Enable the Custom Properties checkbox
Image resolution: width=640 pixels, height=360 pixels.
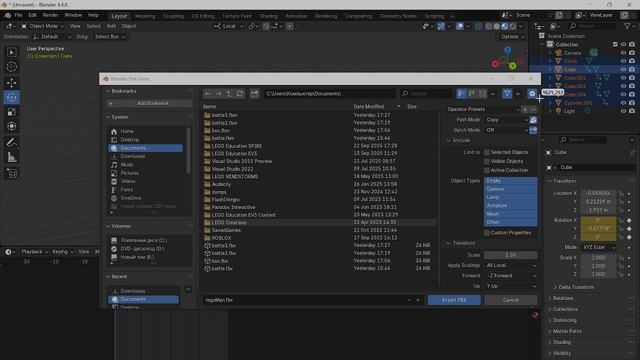[487, 233]
